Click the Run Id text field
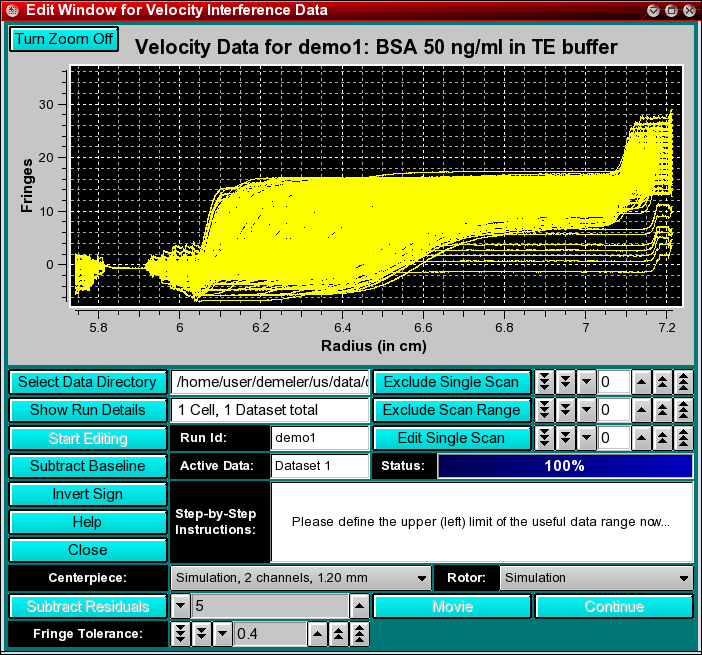 [x=320, y=438]
